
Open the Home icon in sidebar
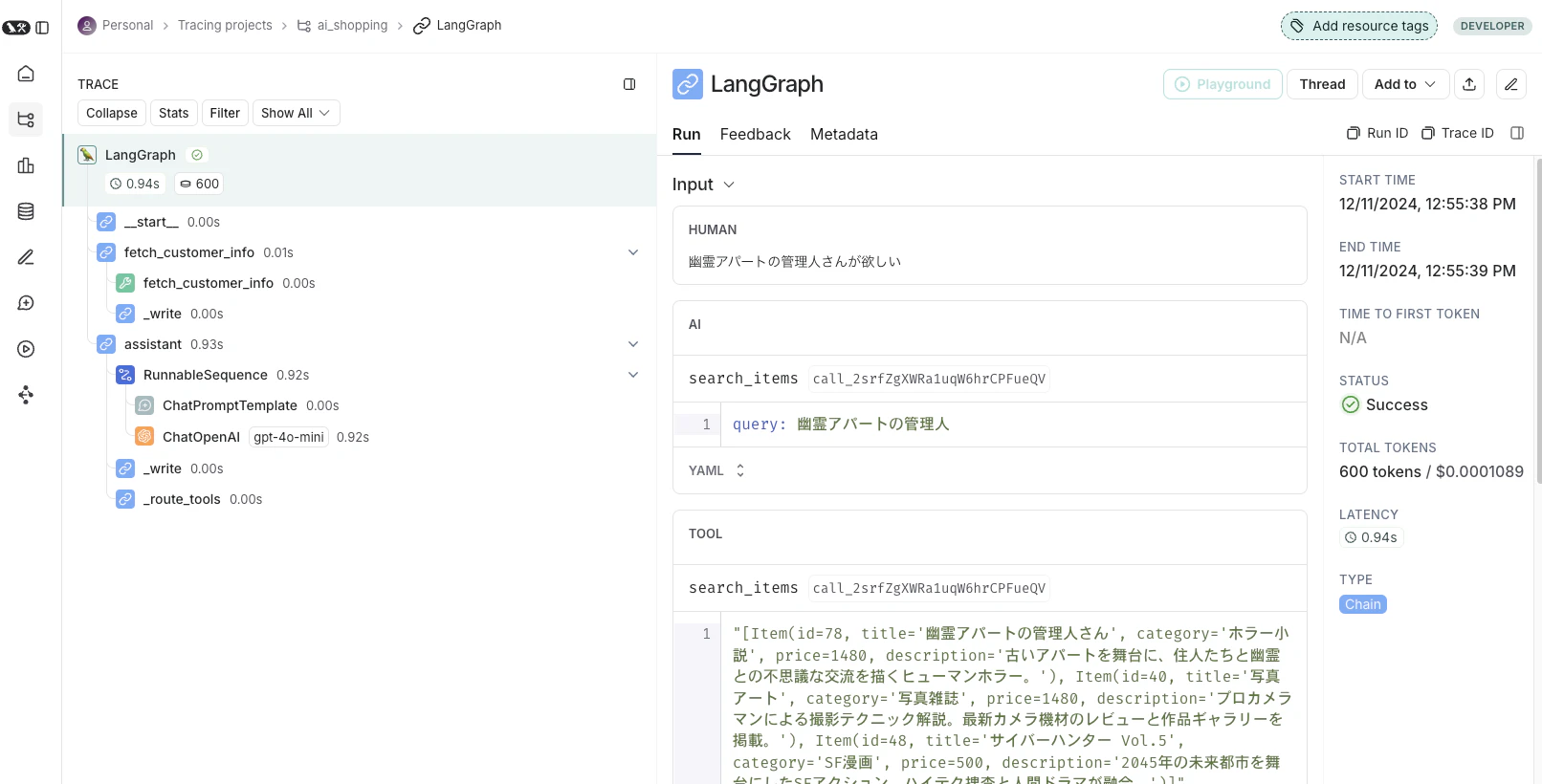coord(26,74)
